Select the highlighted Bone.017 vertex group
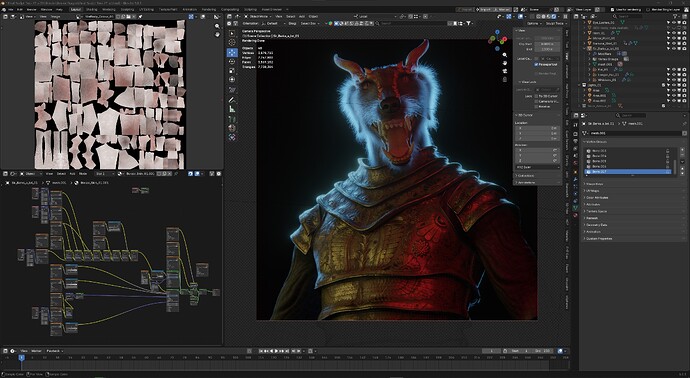This screenshot has height=378, width=690. point(628,172)
